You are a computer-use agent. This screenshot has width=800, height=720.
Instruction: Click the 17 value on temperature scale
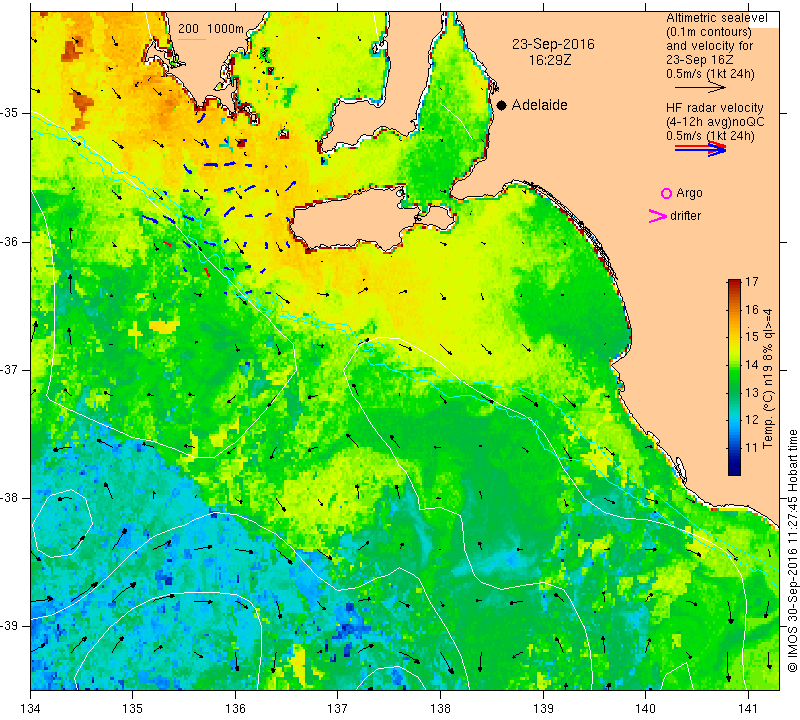752,282
